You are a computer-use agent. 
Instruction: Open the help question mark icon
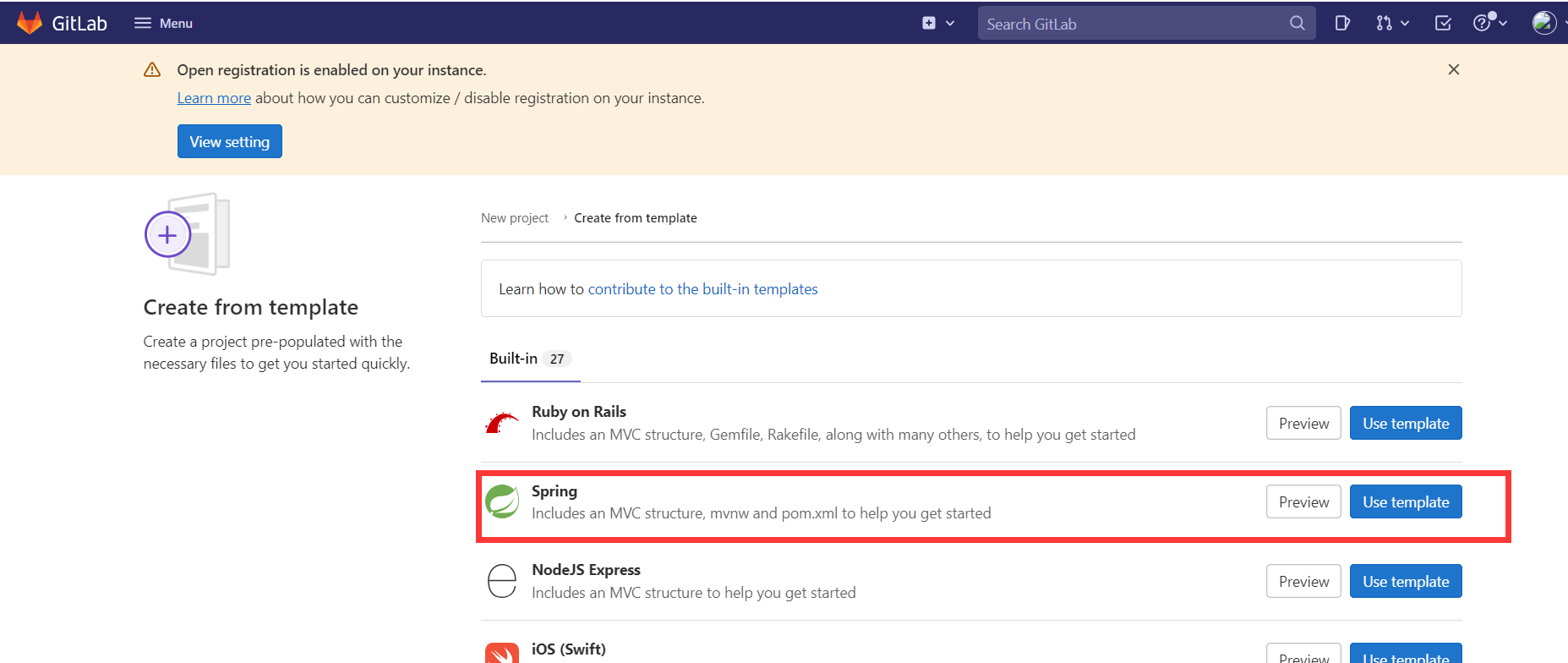click(1482, 24)
